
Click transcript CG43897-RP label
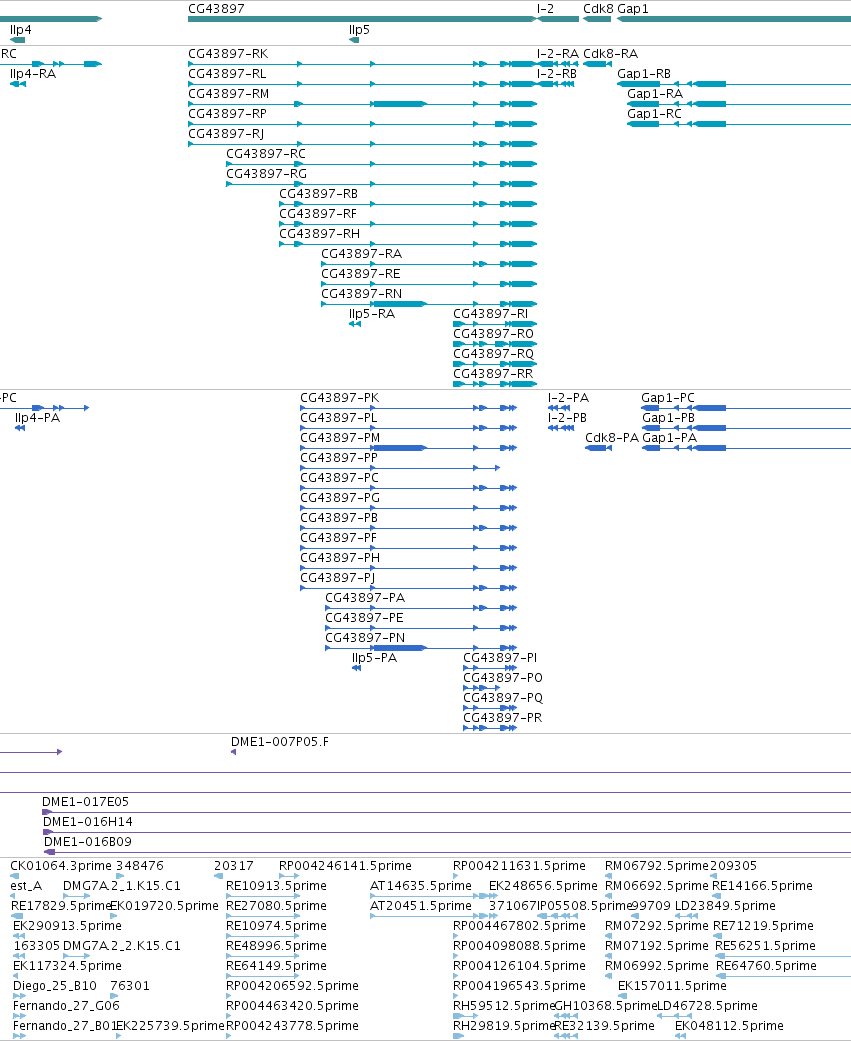(227, 114)
